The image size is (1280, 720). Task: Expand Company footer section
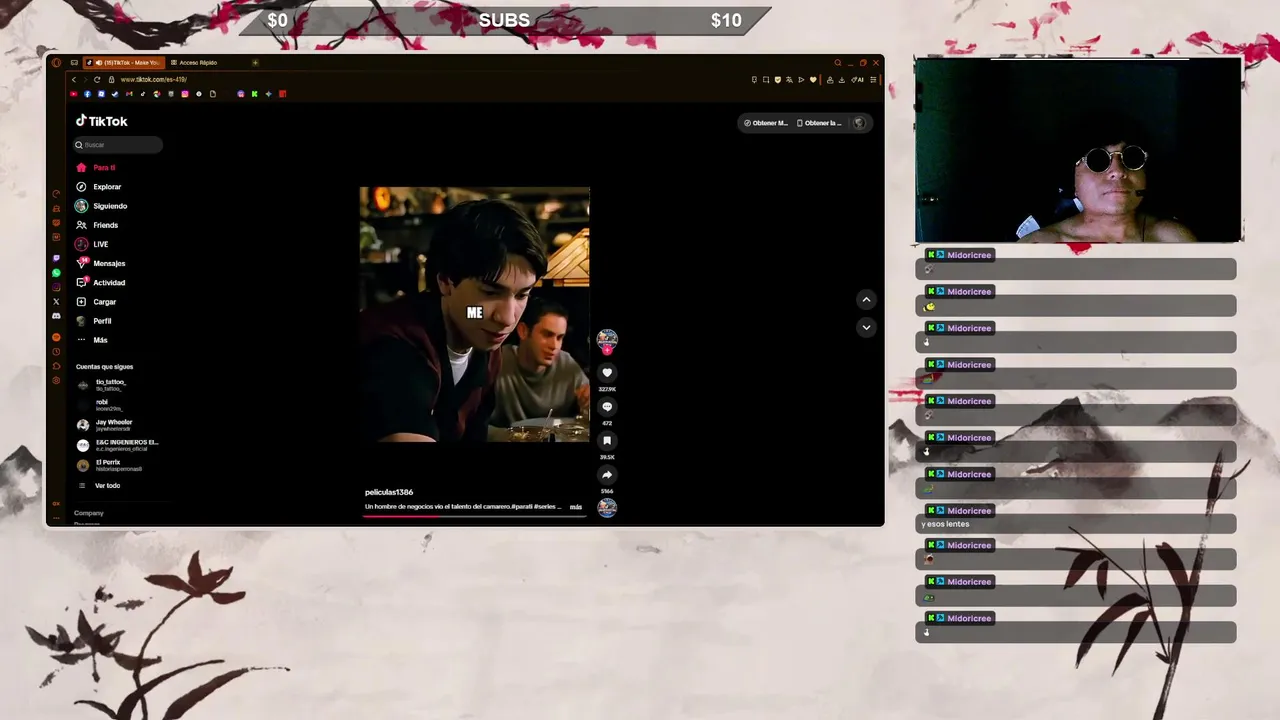(89, 513)
